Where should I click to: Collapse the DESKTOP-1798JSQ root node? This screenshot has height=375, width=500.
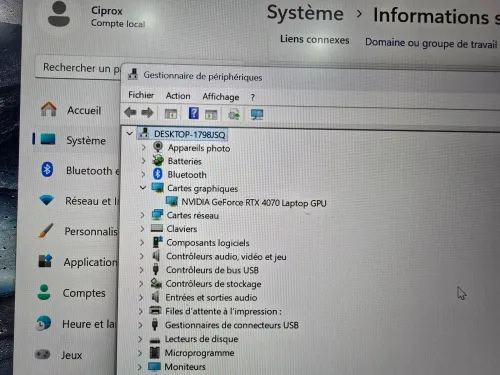(130, 134)
